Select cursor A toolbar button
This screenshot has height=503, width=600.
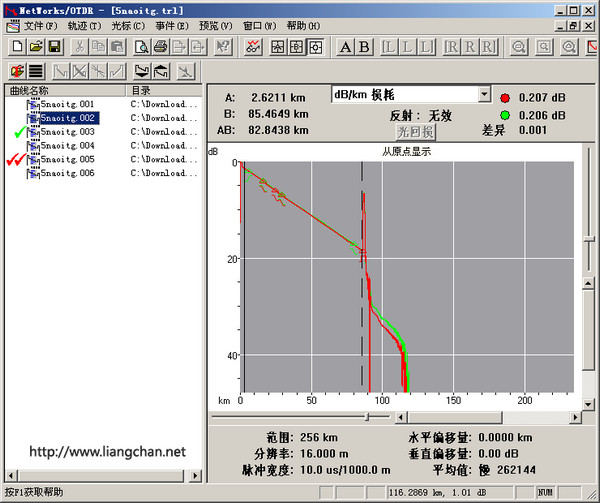(x=346, y=46)
